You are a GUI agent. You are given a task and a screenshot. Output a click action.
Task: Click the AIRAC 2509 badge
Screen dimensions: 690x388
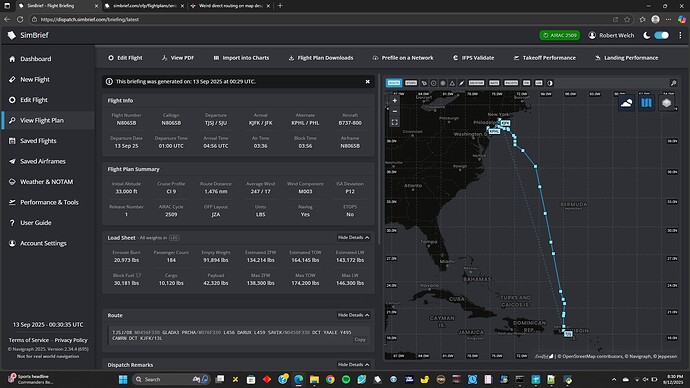(x=559, y=35)
